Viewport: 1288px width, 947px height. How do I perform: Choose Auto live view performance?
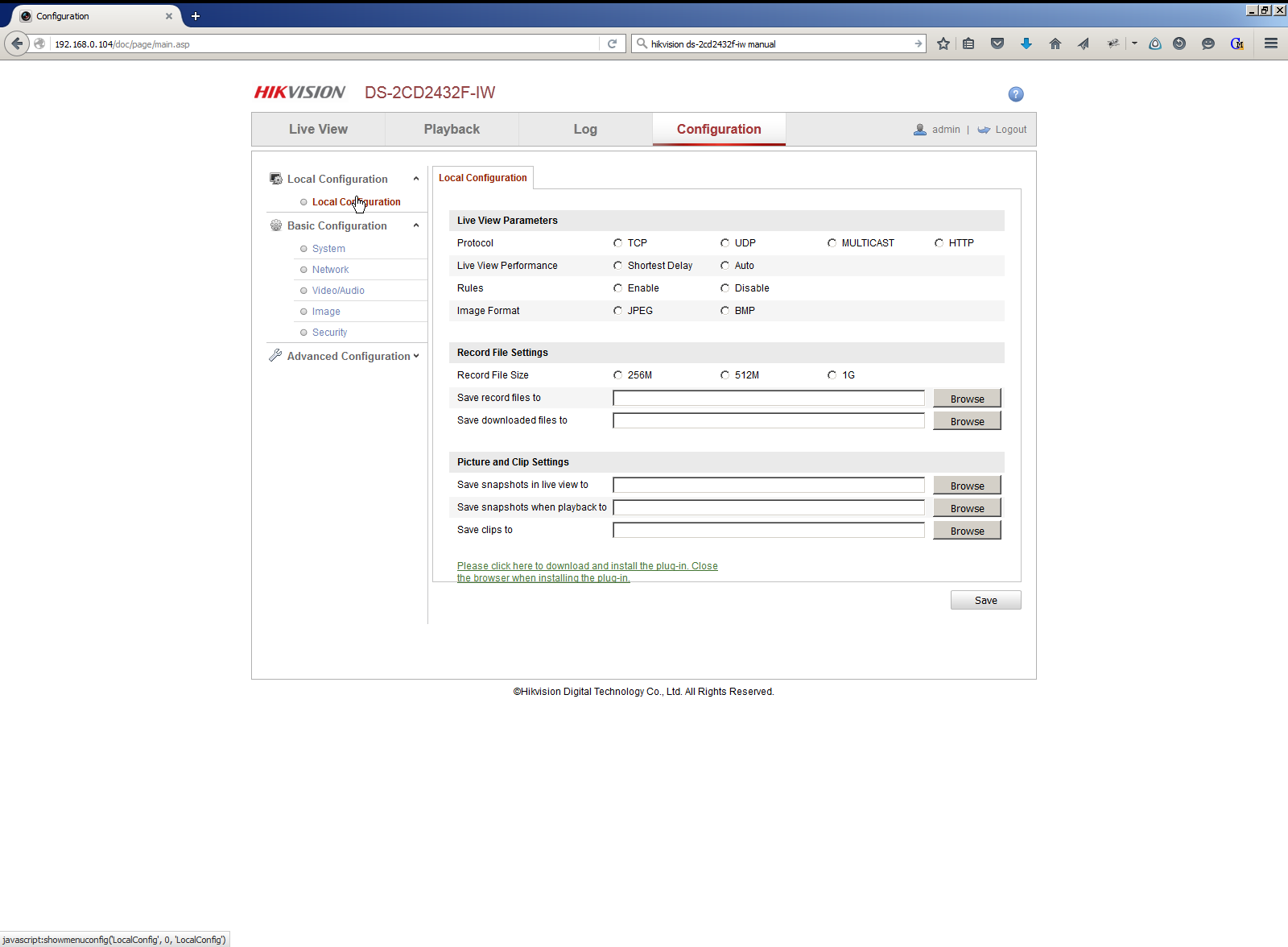(724, 266)
